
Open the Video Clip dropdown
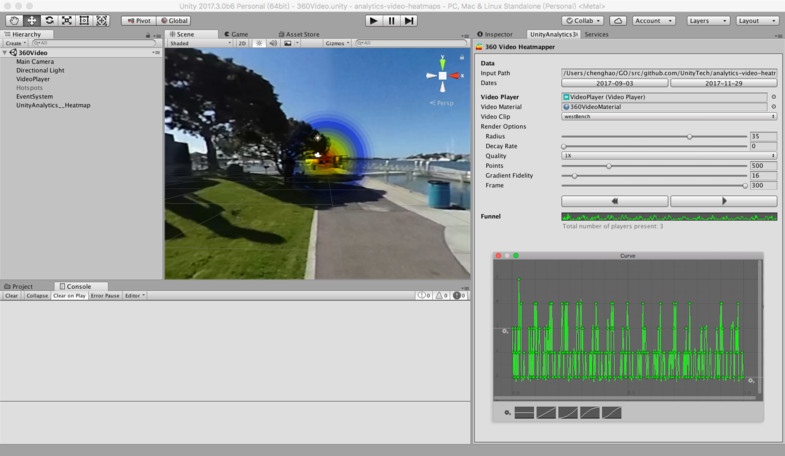click(x=669, y=116)
